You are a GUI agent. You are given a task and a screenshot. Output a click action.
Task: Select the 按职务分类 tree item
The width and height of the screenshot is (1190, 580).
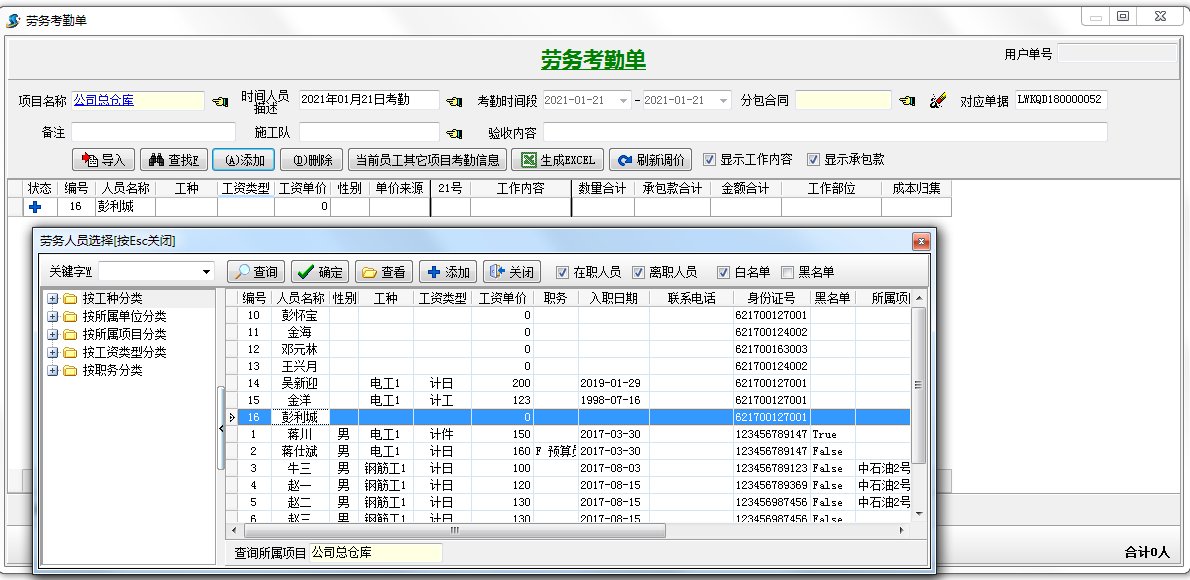coord(112,370)
